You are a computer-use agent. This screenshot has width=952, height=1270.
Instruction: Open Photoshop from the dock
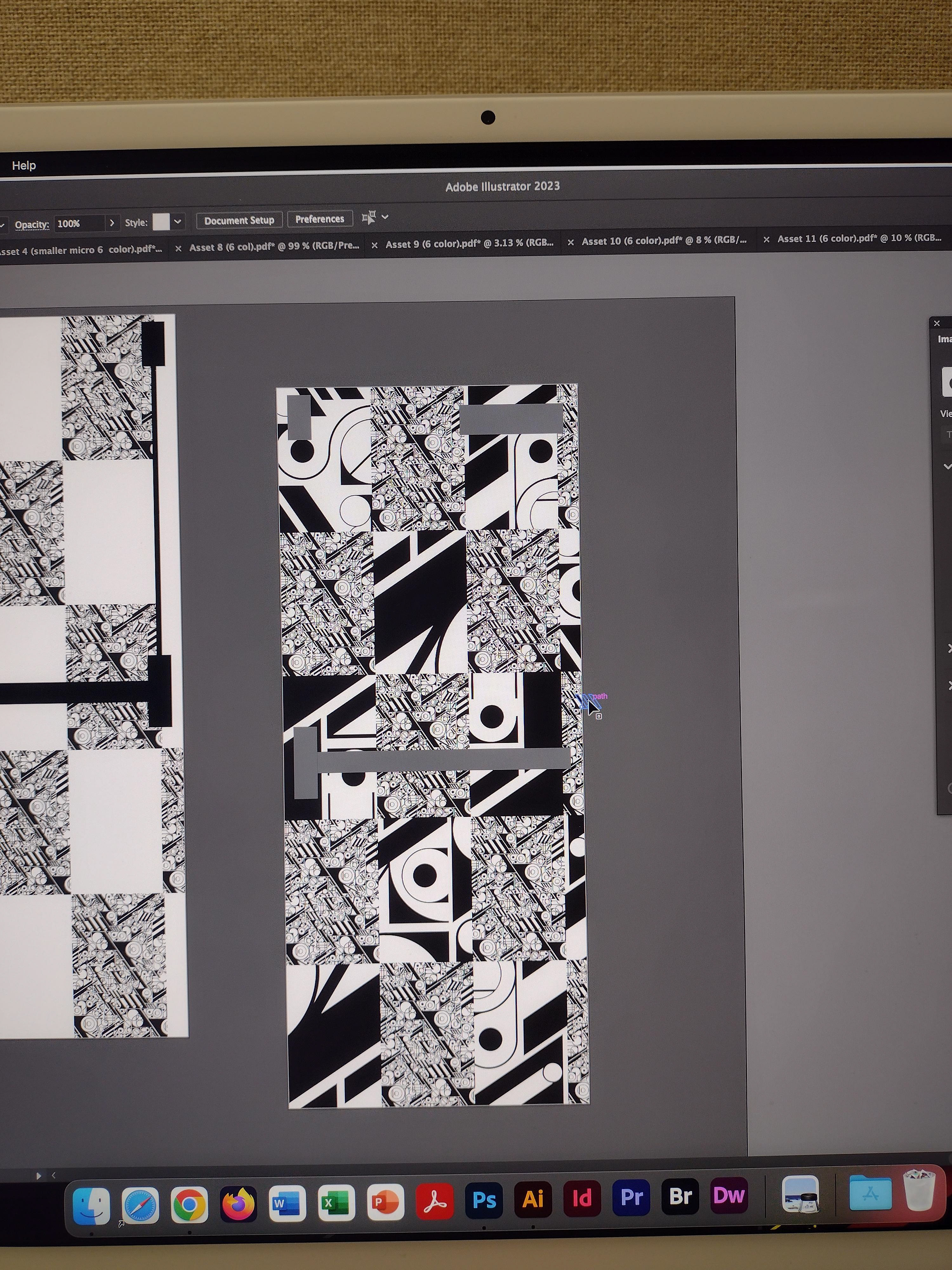[484, 1200]
